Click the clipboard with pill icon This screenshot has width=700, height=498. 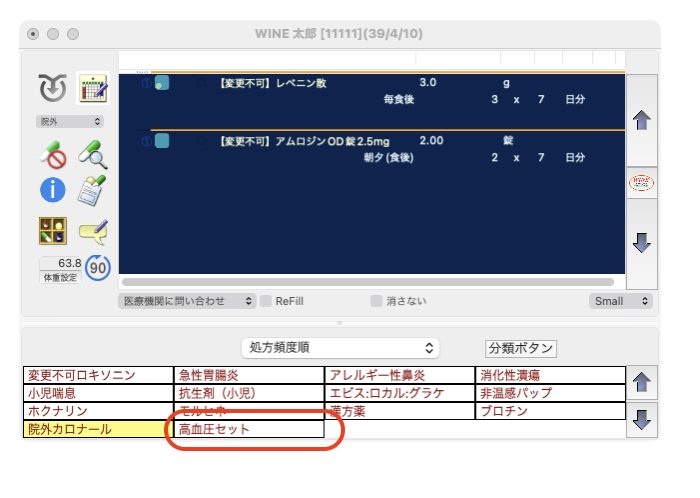click(92, 189)
